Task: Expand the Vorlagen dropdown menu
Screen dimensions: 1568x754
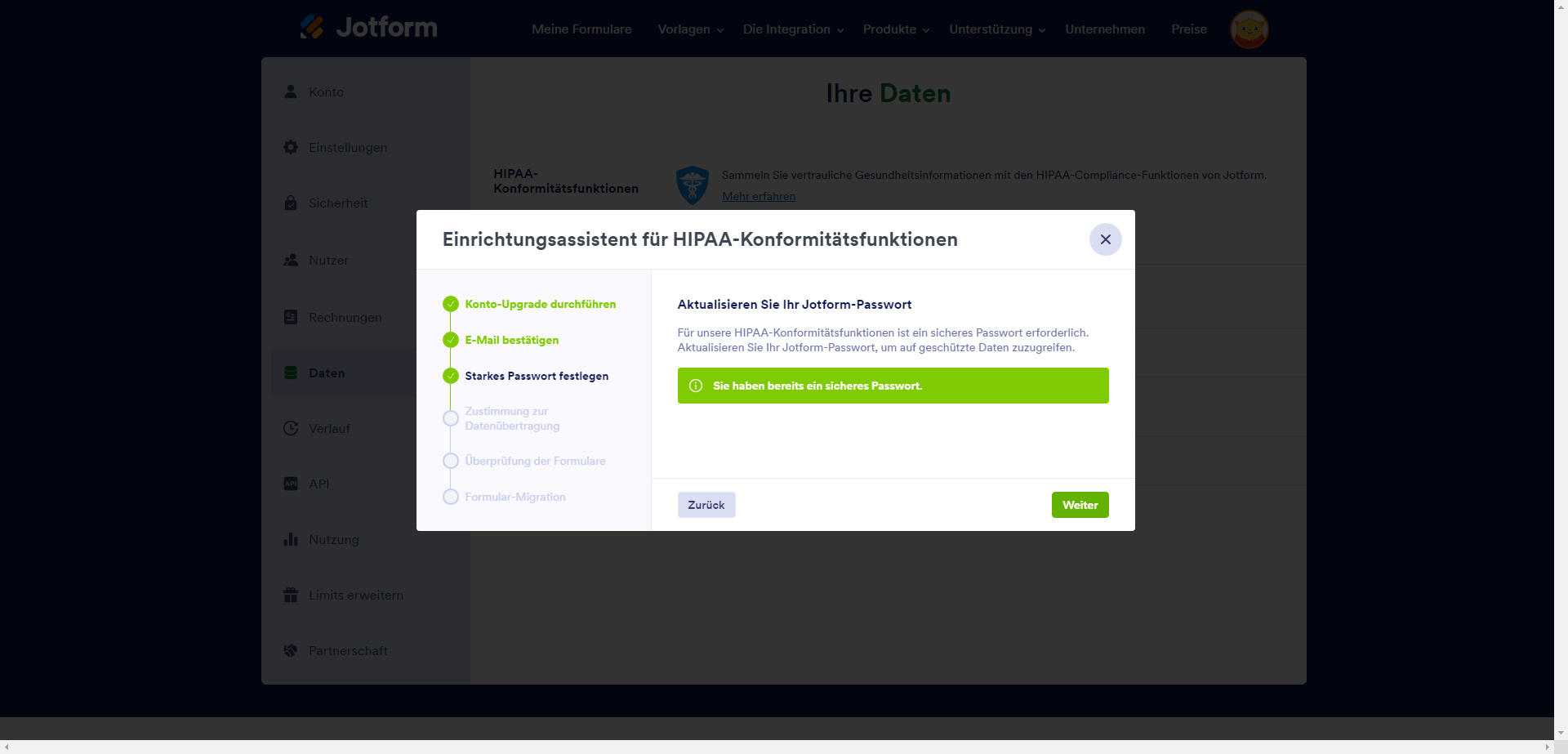Action: point(691,29)
